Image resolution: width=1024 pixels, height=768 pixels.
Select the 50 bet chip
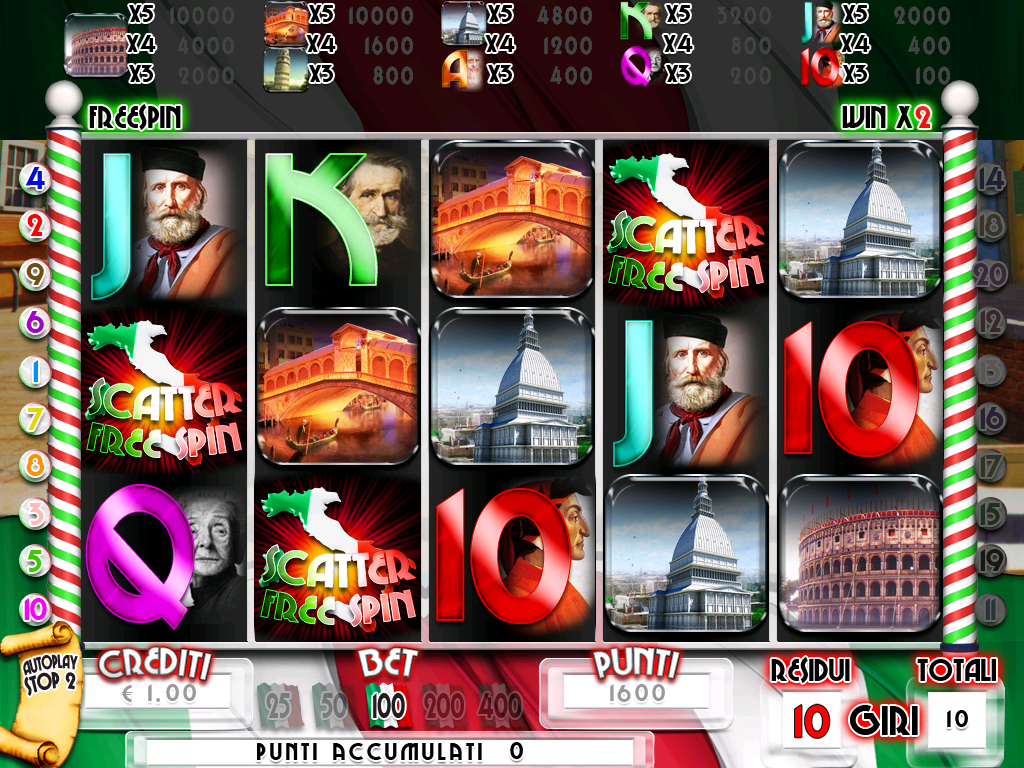[333, 705]
